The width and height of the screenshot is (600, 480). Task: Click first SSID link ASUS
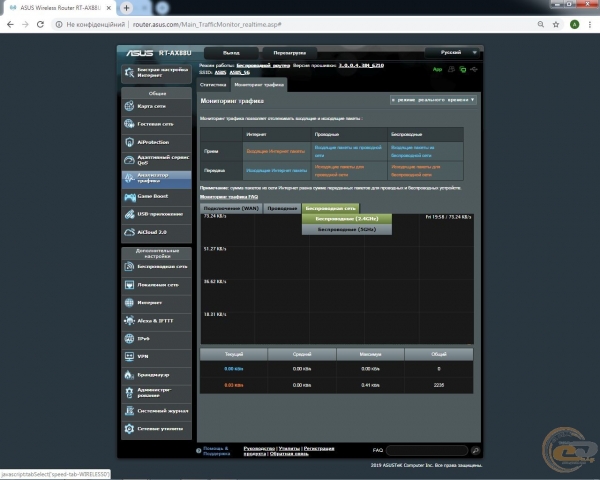(x=220, y=72)
